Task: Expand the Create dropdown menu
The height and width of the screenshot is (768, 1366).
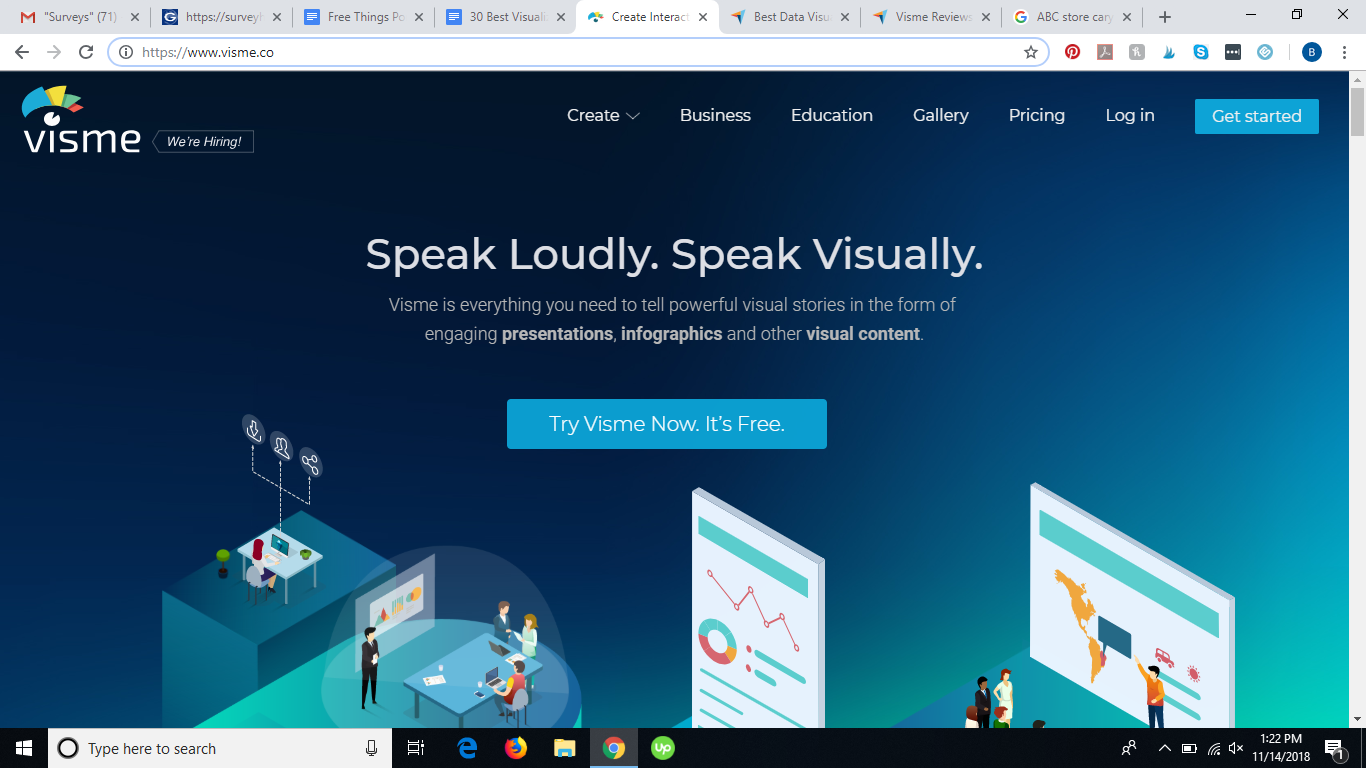Action: pyautogui.click(x=603, y=116)
